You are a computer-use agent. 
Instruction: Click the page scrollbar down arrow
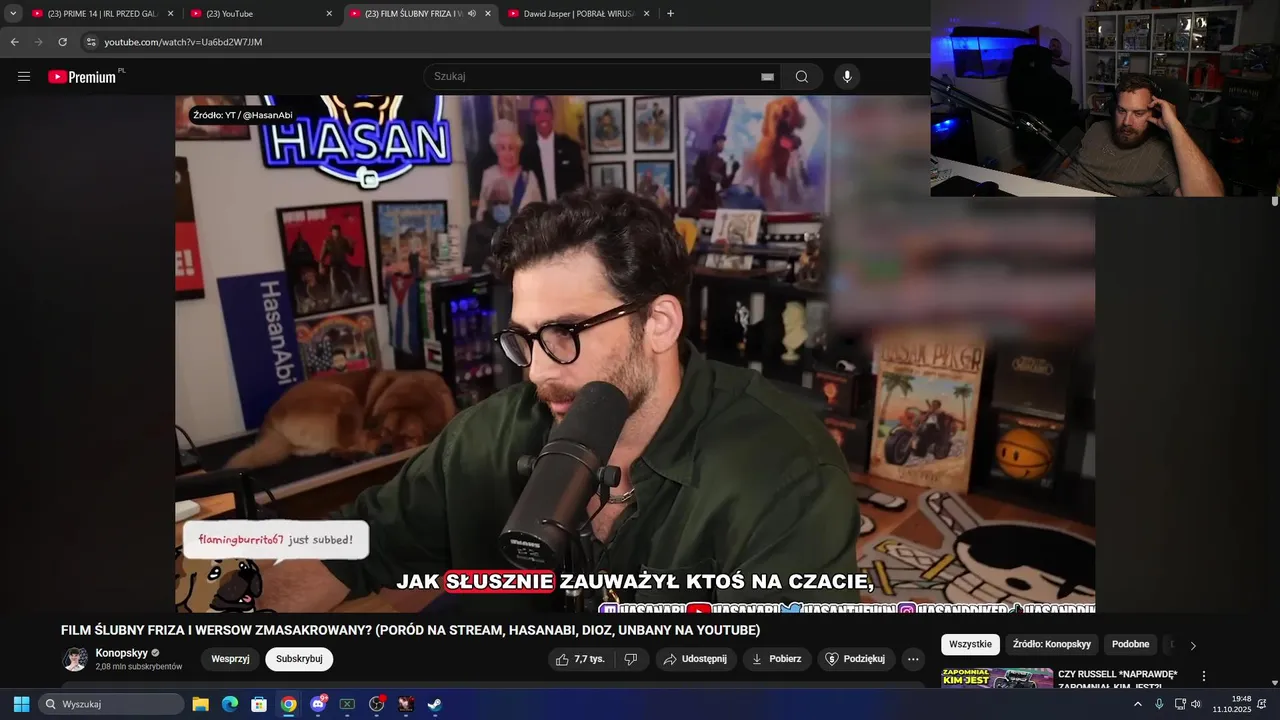1274,683
